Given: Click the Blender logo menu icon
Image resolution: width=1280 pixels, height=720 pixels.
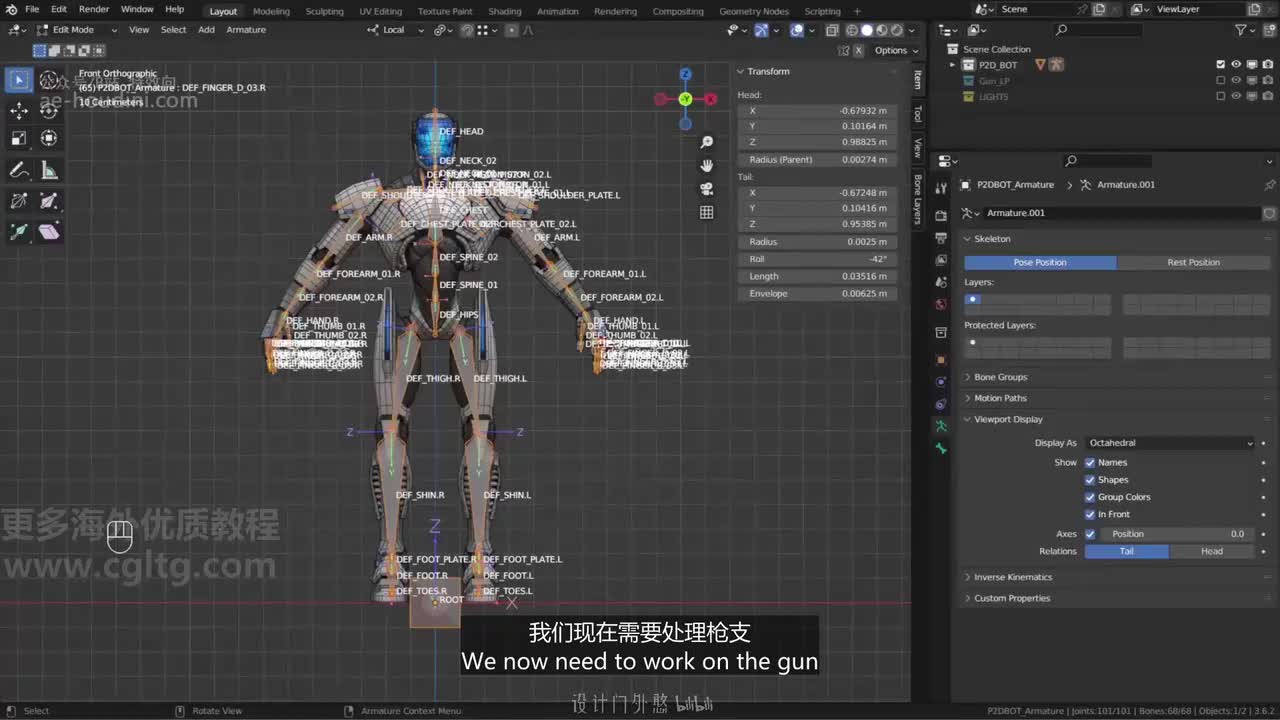Looking at the screenshot, I should point(11,10).
